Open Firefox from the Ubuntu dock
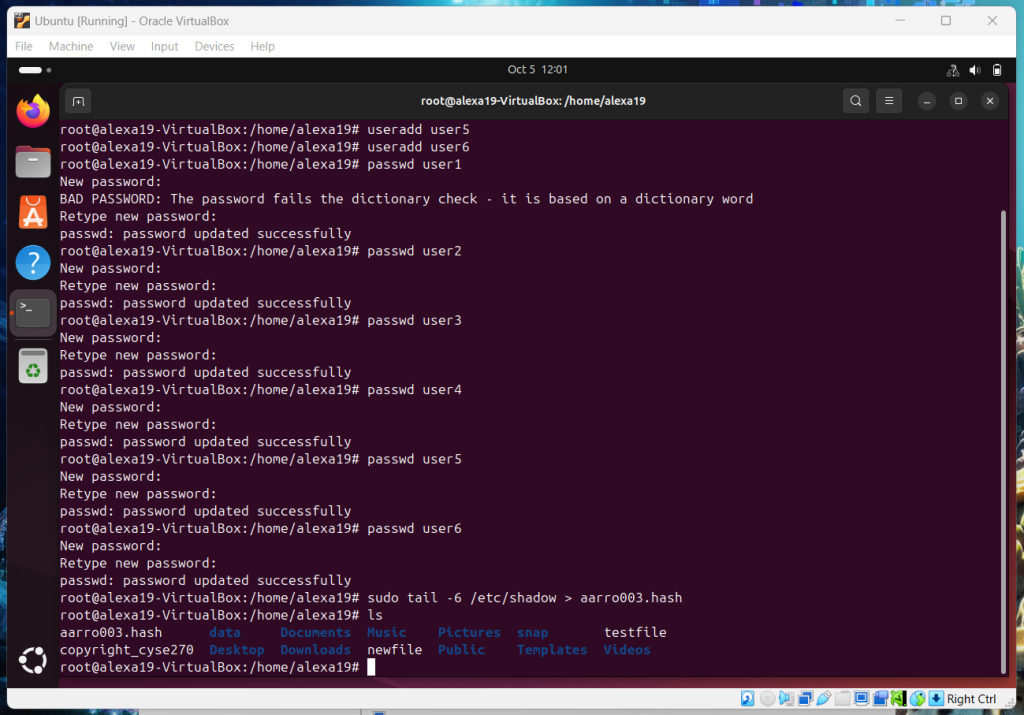 33,111
